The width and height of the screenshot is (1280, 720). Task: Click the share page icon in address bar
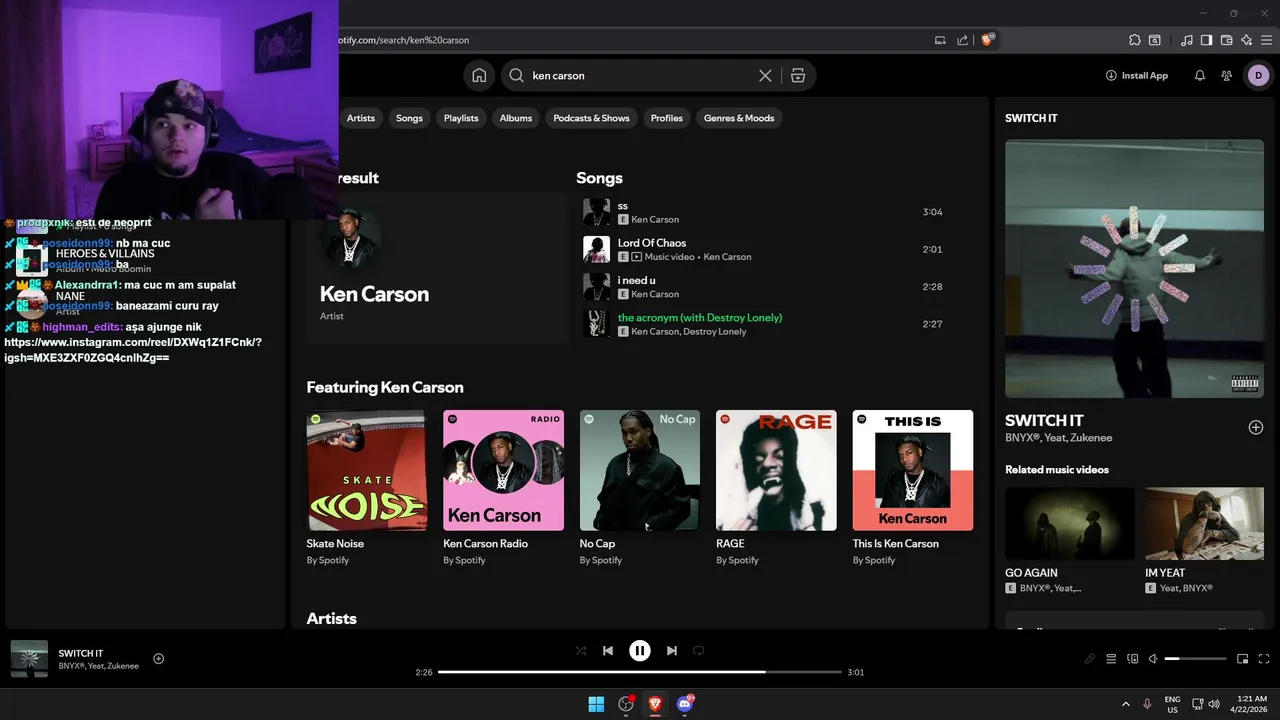(962, 40)
